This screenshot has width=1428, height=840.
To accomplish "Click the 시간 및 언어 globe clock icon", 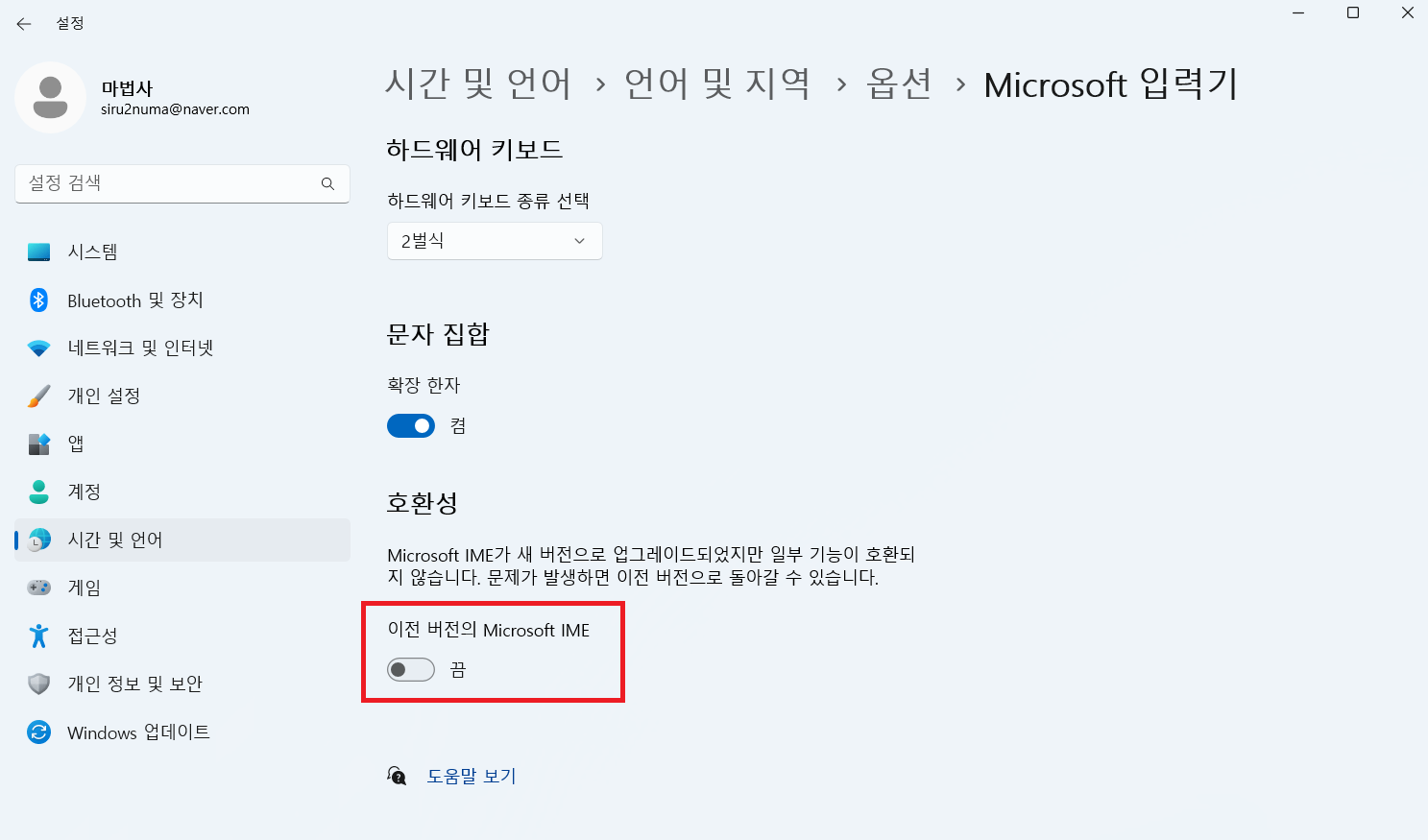I will pyautogui.click(x=38, y=540).
